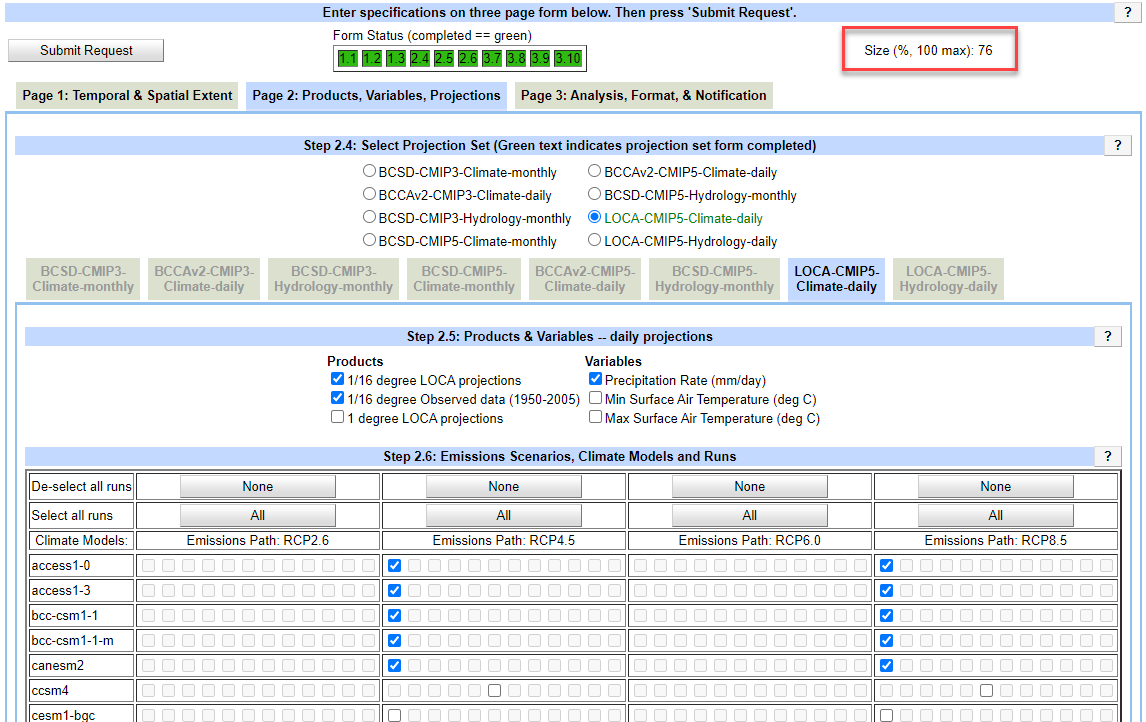This screenshot has width=1146, height=722.
Task: Click None above the RCP8.5 column
Action: pyautogui.click(x=995, y=486)
